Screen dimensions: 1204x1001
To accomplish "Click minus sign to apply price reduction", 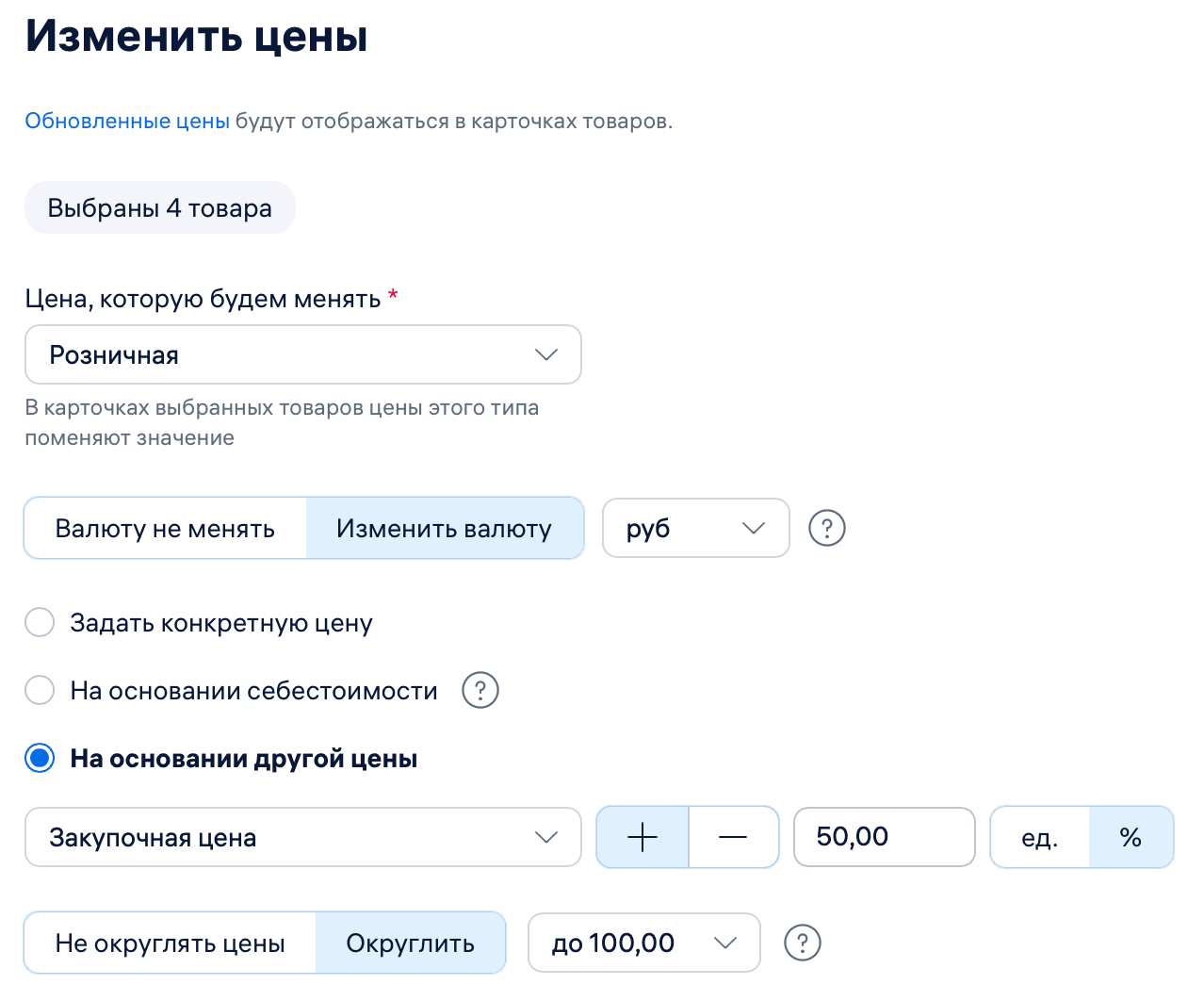I will 734,837.
